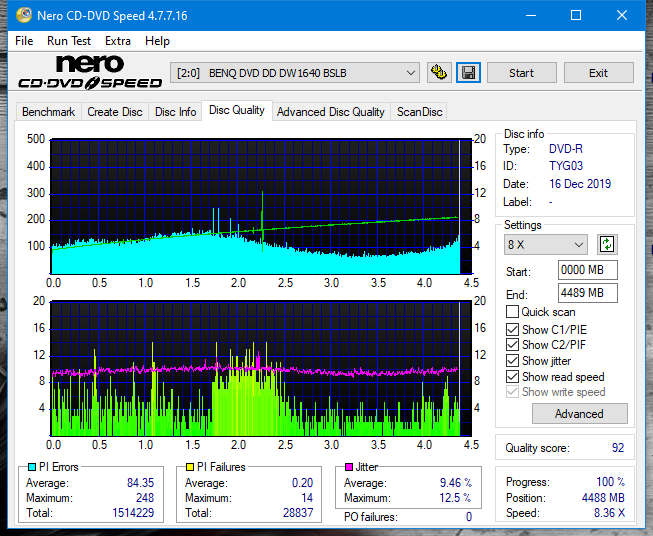Click the Show write speed checkbox
Image resolution: width=653 pixels, height=536 pixels.
[x=512, y=392]
